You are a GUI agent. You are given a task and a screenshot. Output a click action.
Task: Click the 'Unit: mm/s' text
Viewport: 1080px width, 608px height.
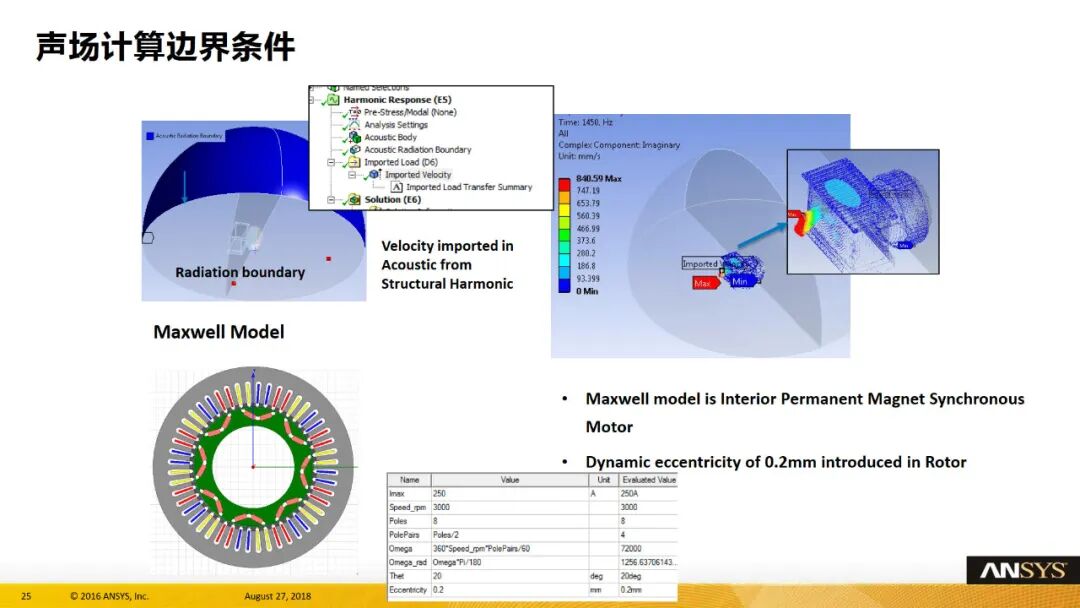click(x=579, y=156)
